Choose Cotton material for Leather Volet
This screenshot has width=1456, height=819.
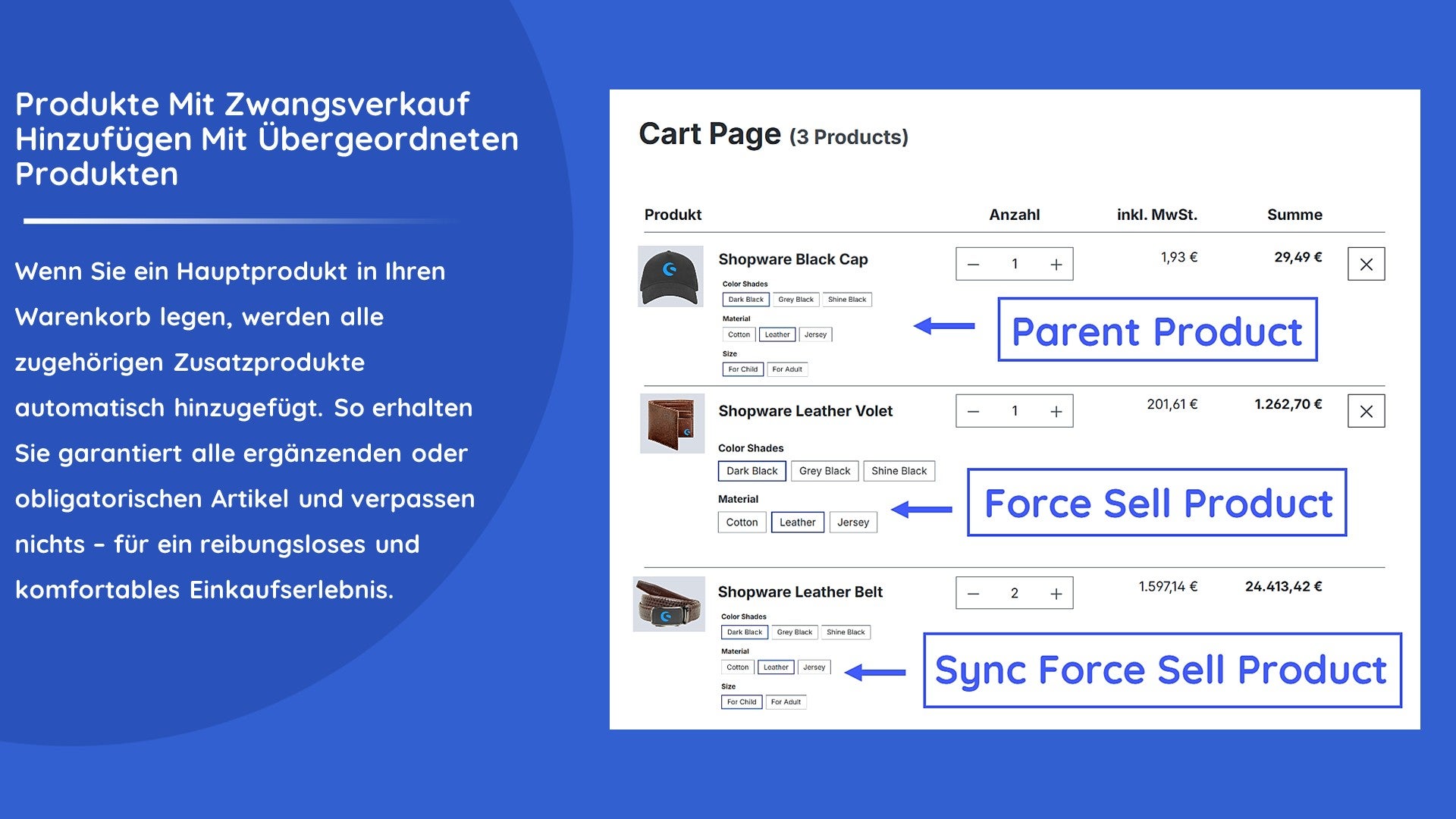pyautogui.click(x=741, y=522)
